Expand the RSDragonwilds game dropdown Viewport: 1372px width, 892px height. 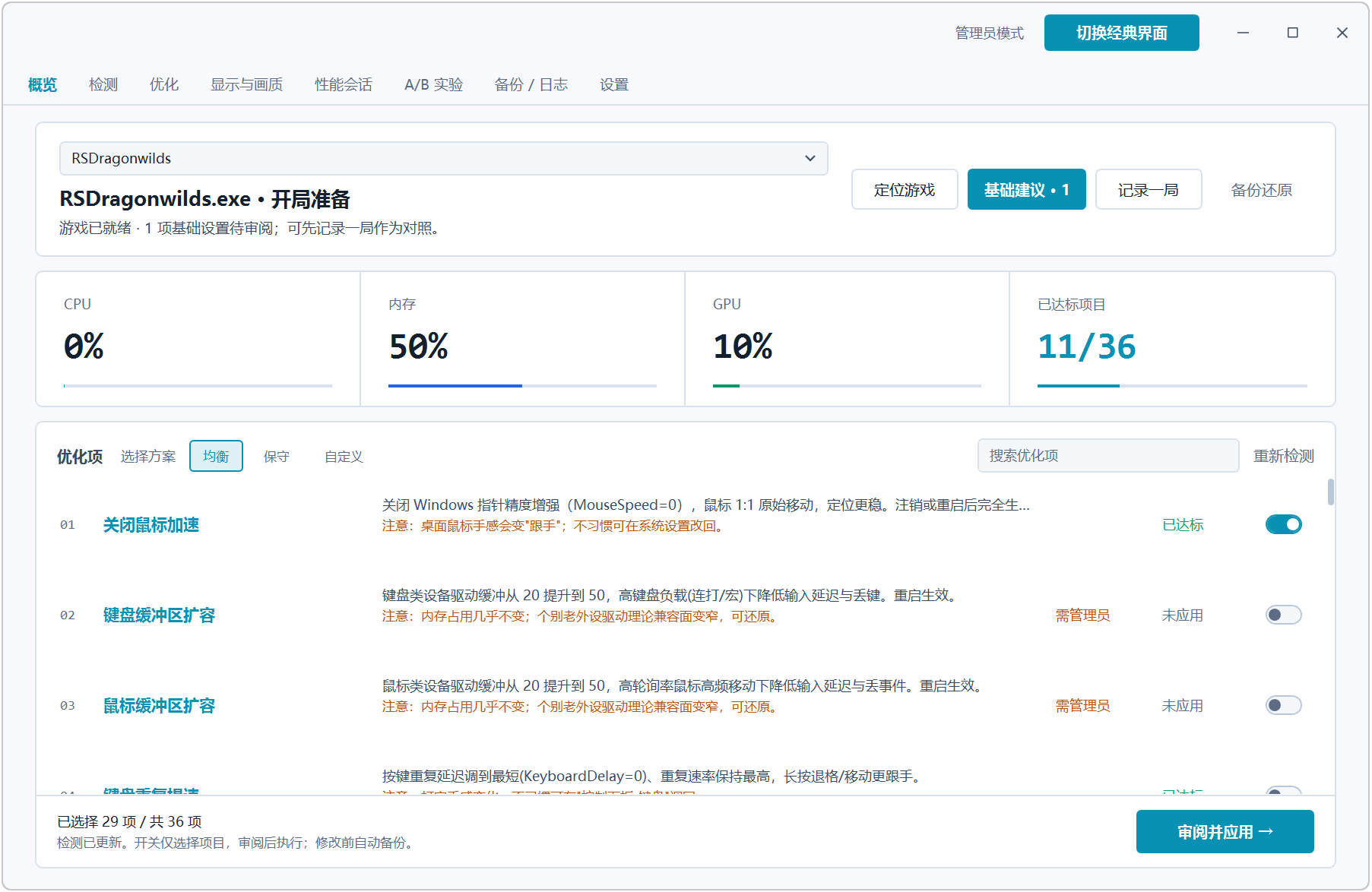444,158
